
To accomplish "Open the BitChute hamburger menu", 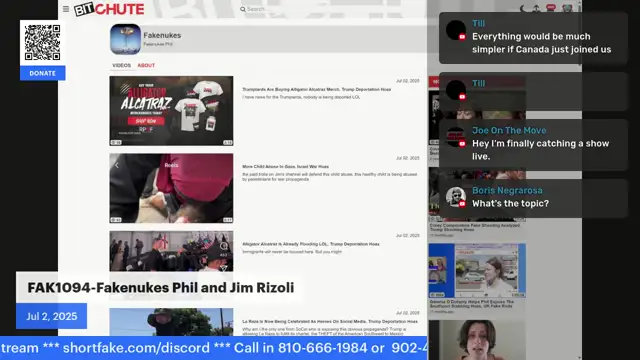I will pos(66,9).
